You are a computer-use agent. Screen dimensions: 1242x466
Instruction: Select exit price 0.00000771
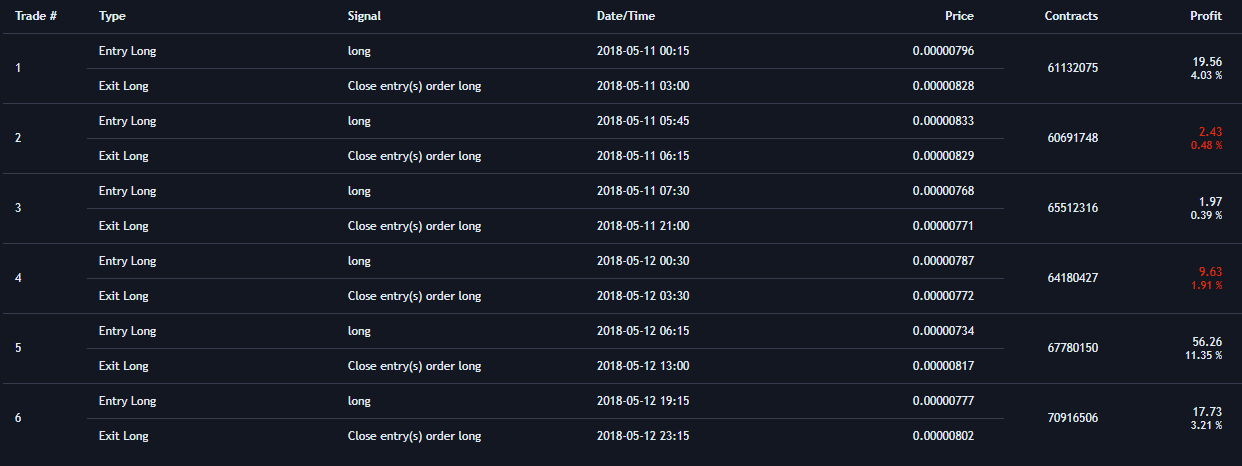click(x=943, y=226)
